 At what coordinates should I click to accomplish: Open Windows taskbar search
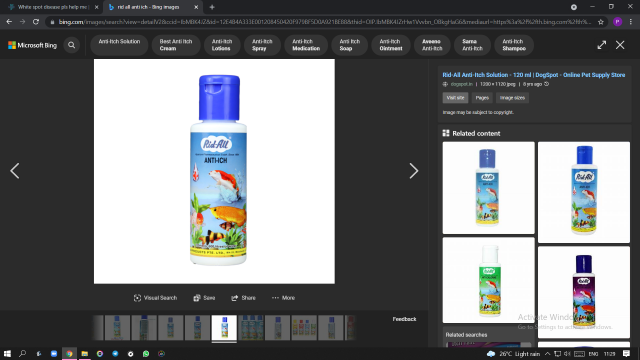22,354
